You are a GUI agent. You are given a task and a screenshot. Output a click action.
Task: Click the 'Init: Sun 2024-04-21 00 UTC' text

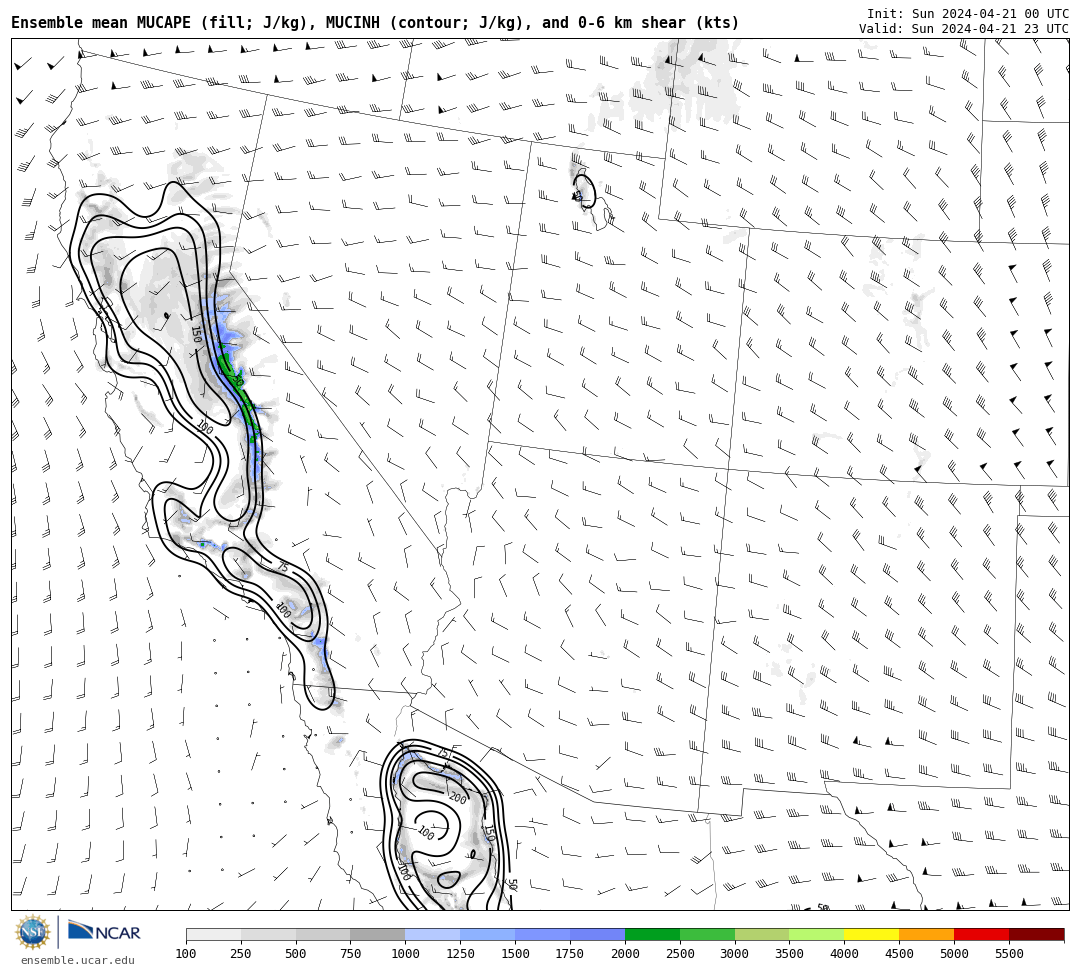point(968,13)
